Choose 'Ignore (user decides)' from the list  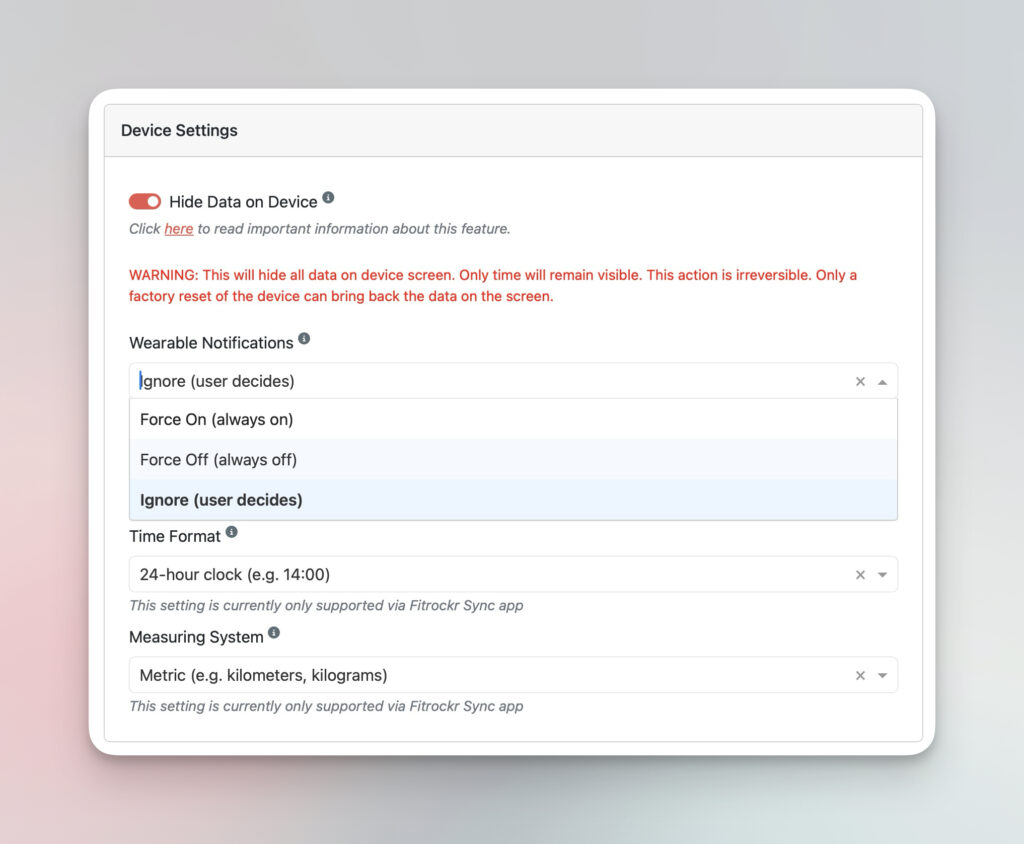click(221, 500)
